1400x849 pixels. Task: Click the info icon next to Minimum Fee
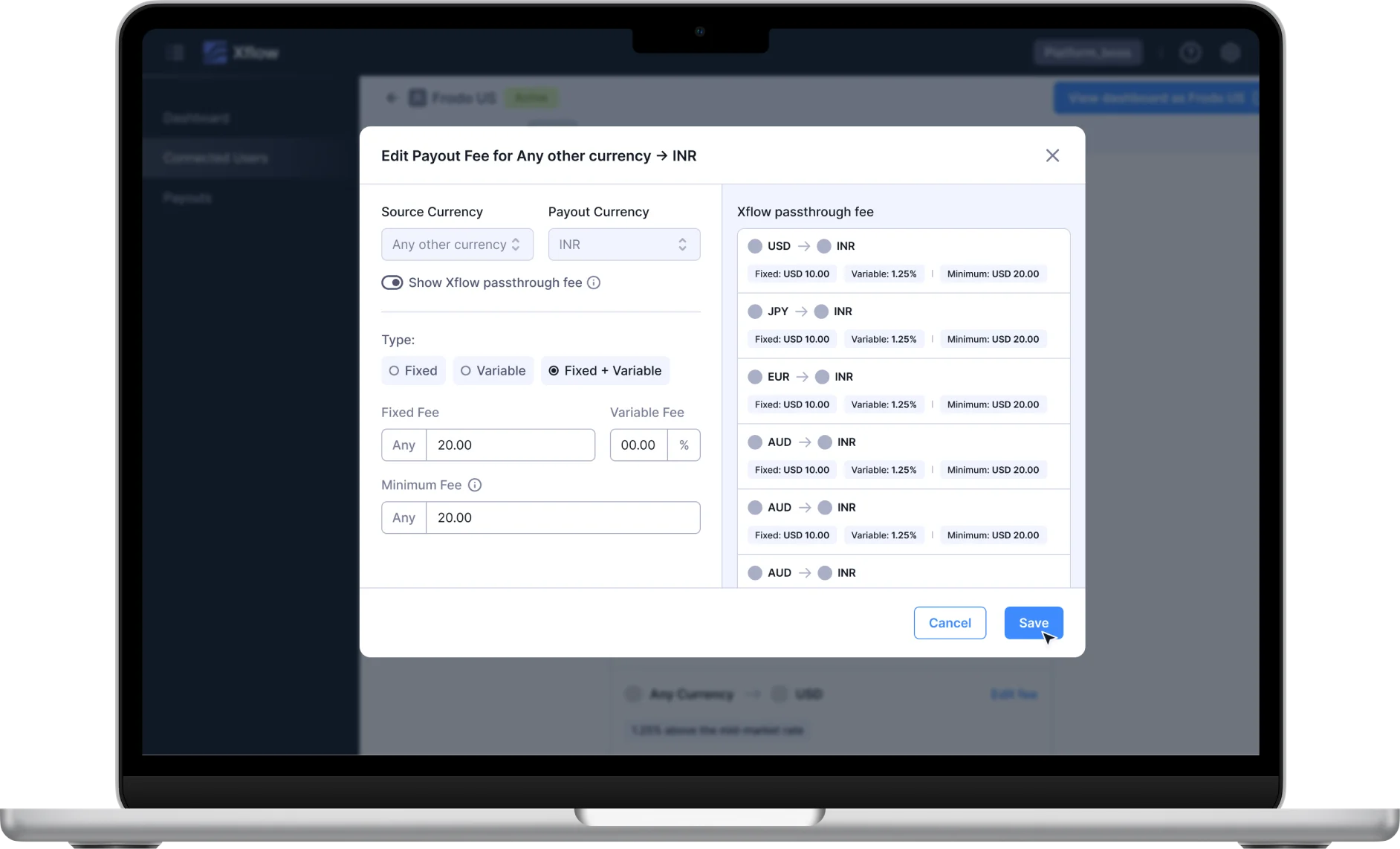pos(475,485)
